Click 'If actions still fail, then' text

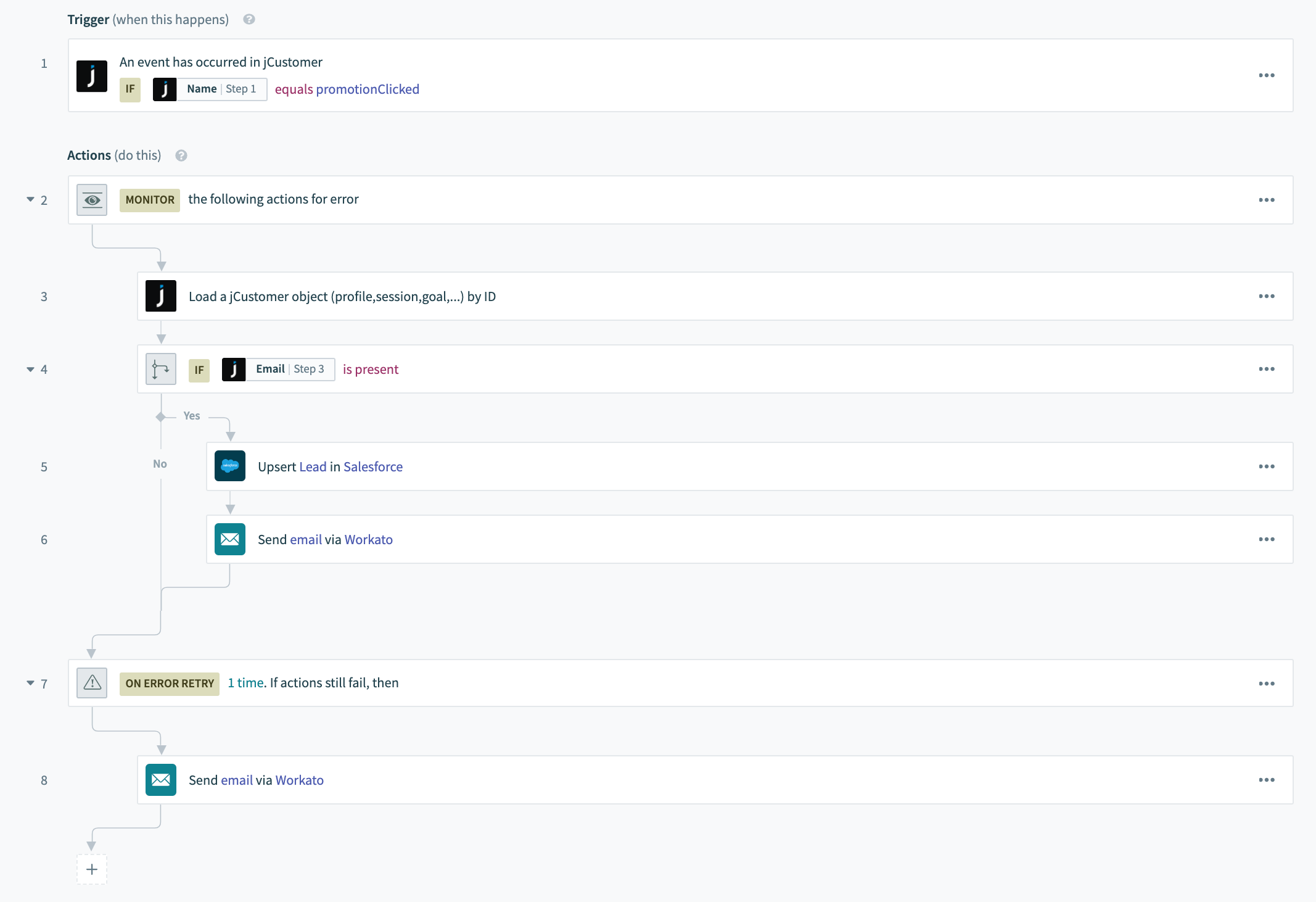point(334,683)
